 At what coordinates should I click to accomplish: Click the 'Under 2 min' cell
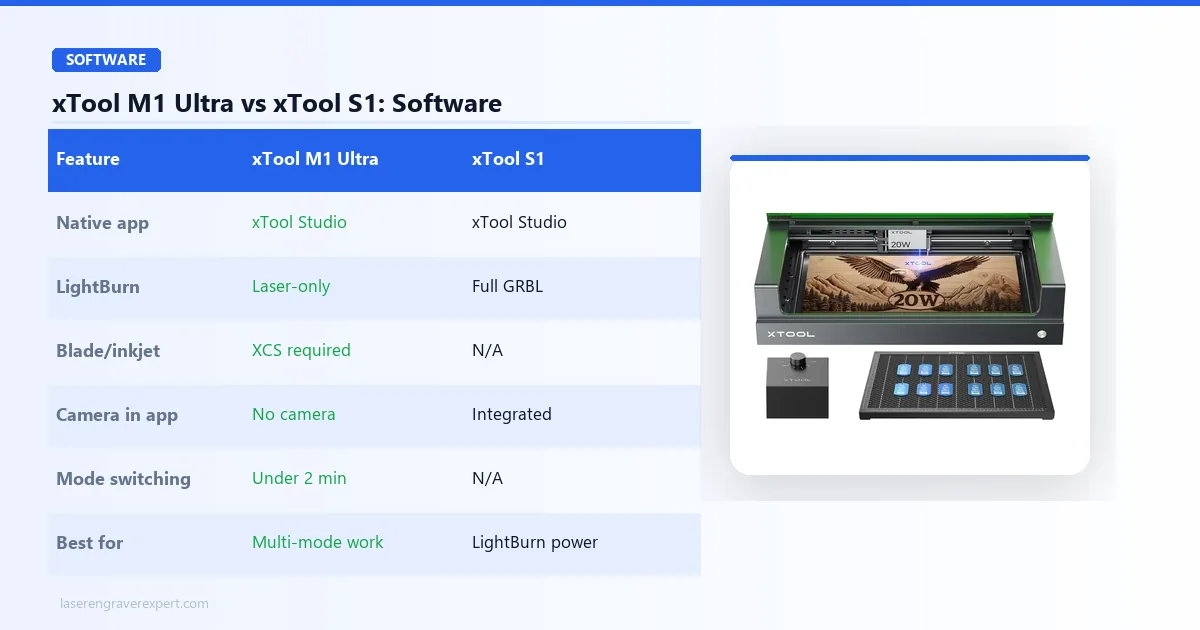299,478
